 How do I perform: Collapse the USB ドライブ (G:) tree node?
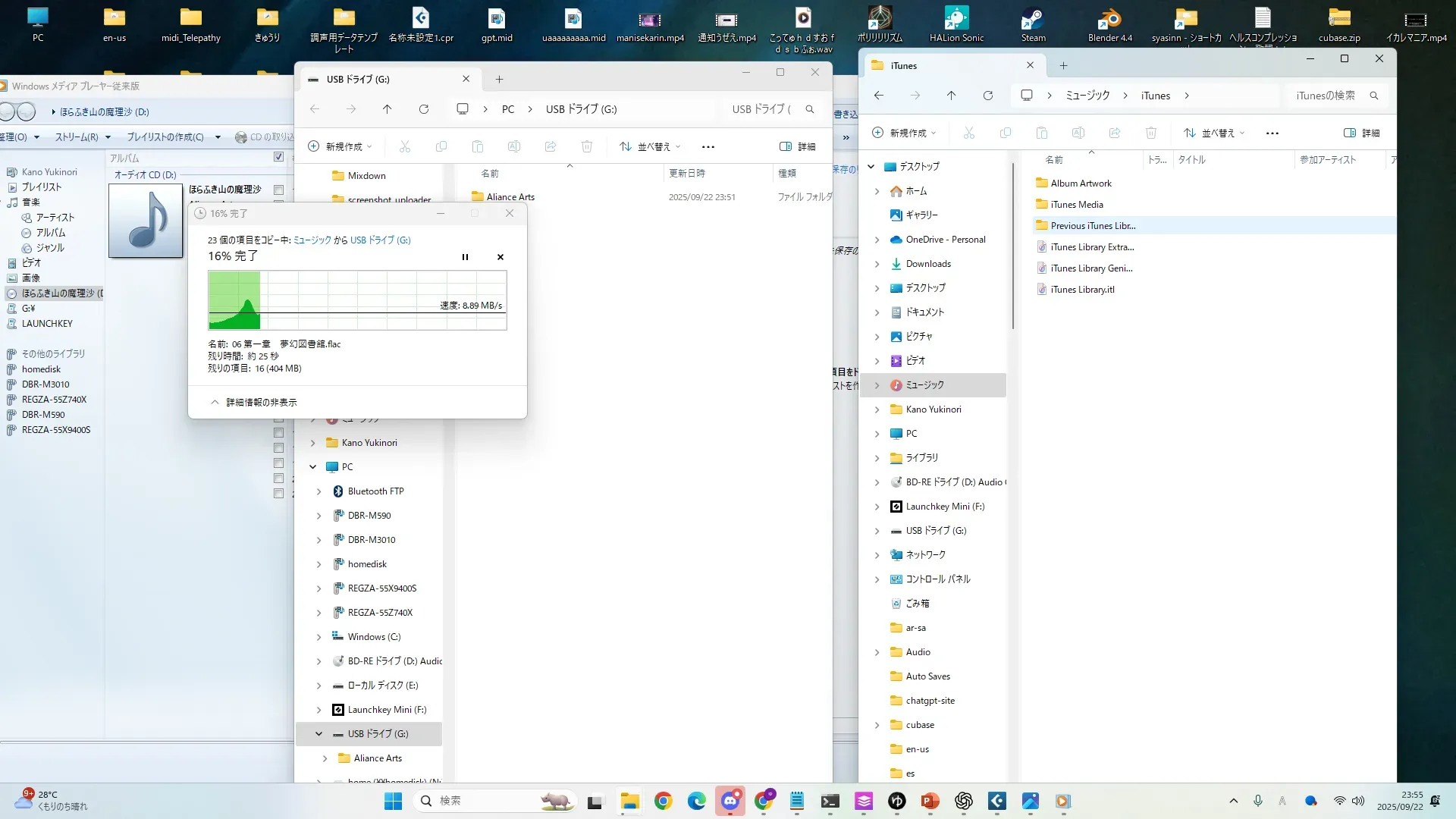tap(318, 734)
